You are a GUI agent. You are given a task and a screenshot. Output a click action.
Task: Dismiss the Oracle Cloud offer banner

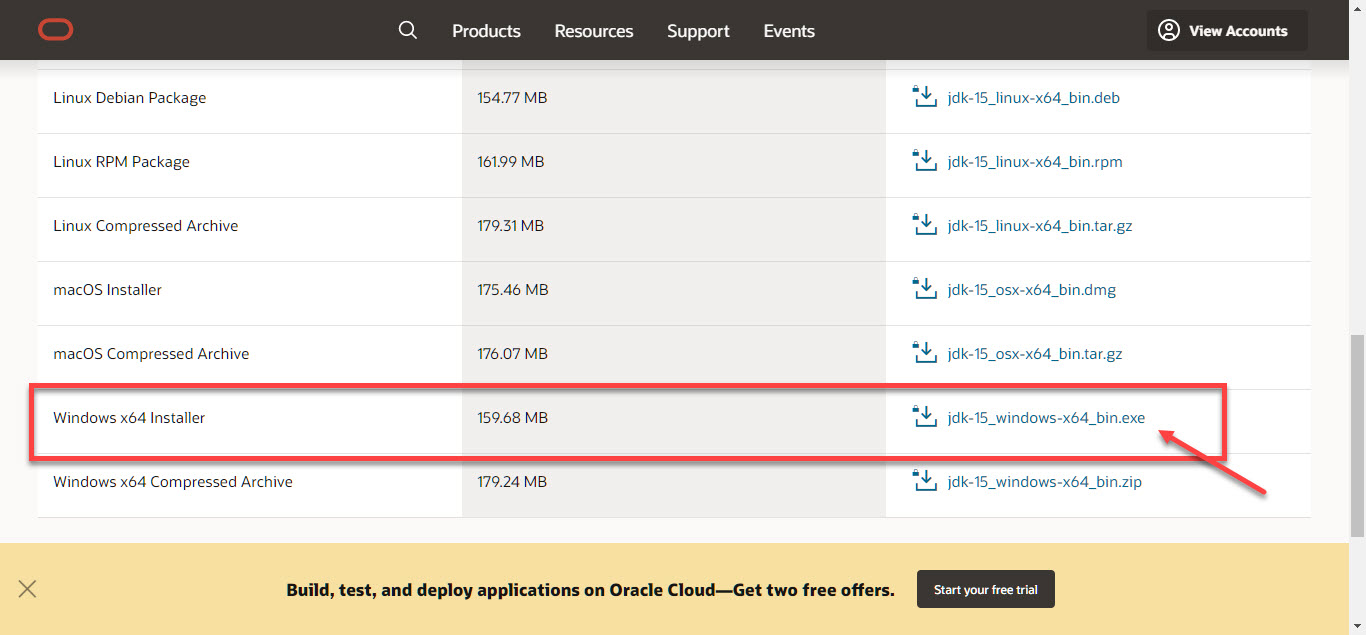[x=27, y=589]
